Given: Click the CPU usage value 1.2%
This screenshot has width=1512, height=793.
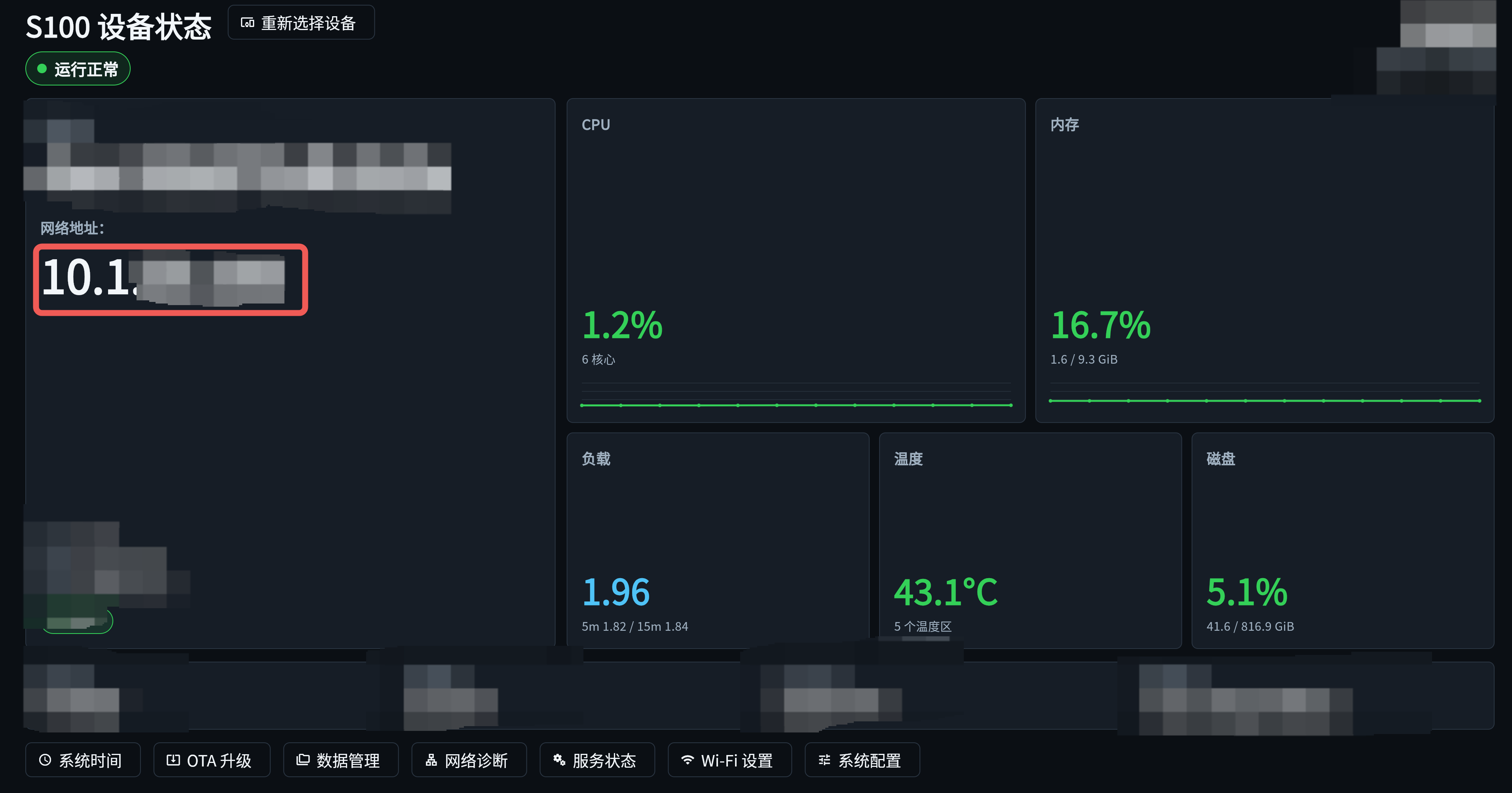Looking at the screenshot, I should pos(622,325).
